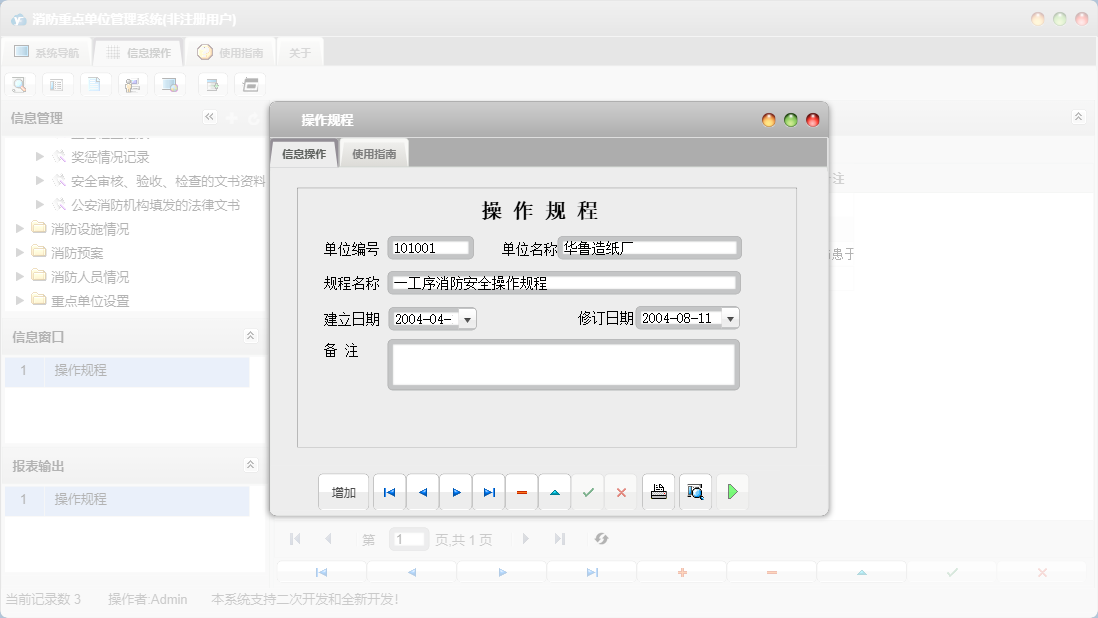This screenshot has width=1098, height=618.
Task: Open print preview in the 操作规程 dialog
Action: 695,492
